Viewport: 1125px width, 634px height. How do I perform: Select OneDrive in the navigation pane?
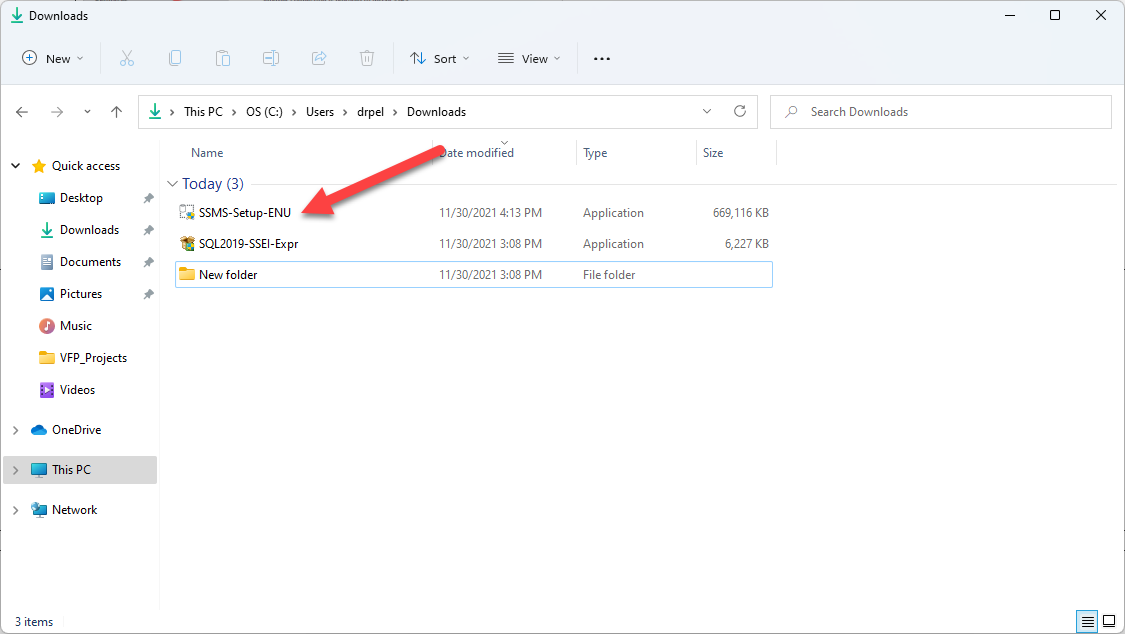[x=76, y=430]
